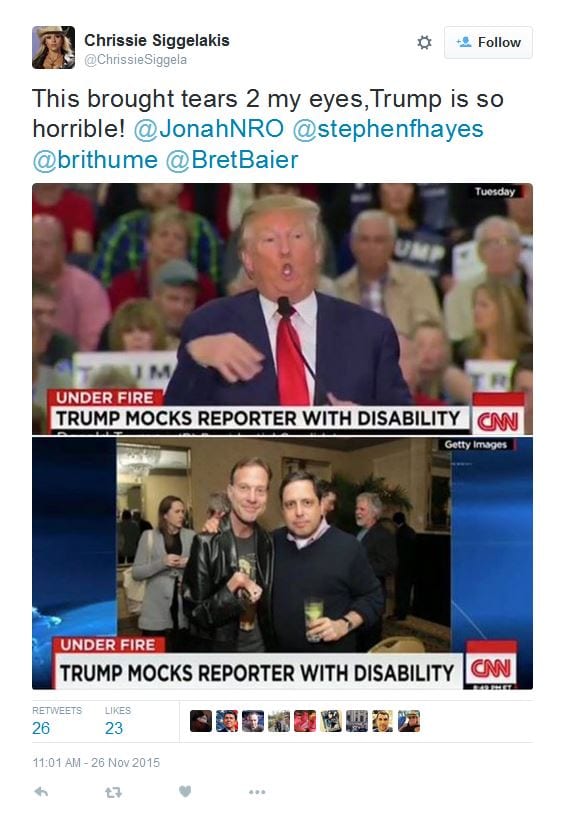This screenshot has height=819, width=563.
Task: Click the retweet icon
Action: (x=113, y=792)
